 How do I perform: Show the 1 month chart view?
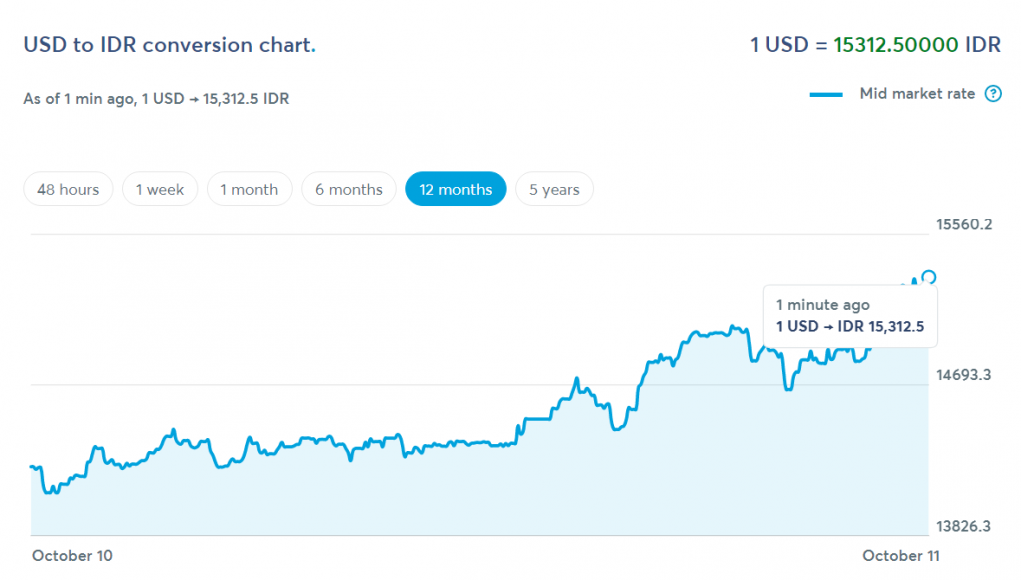pos(249,189)
